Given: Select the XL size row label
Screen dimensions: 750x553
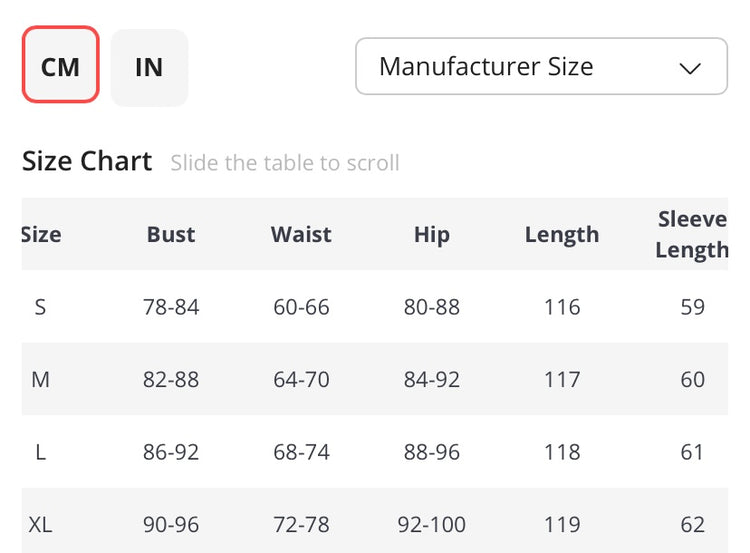Looking at the screenshot, I should pyautogui.click(x=40, y=524).
